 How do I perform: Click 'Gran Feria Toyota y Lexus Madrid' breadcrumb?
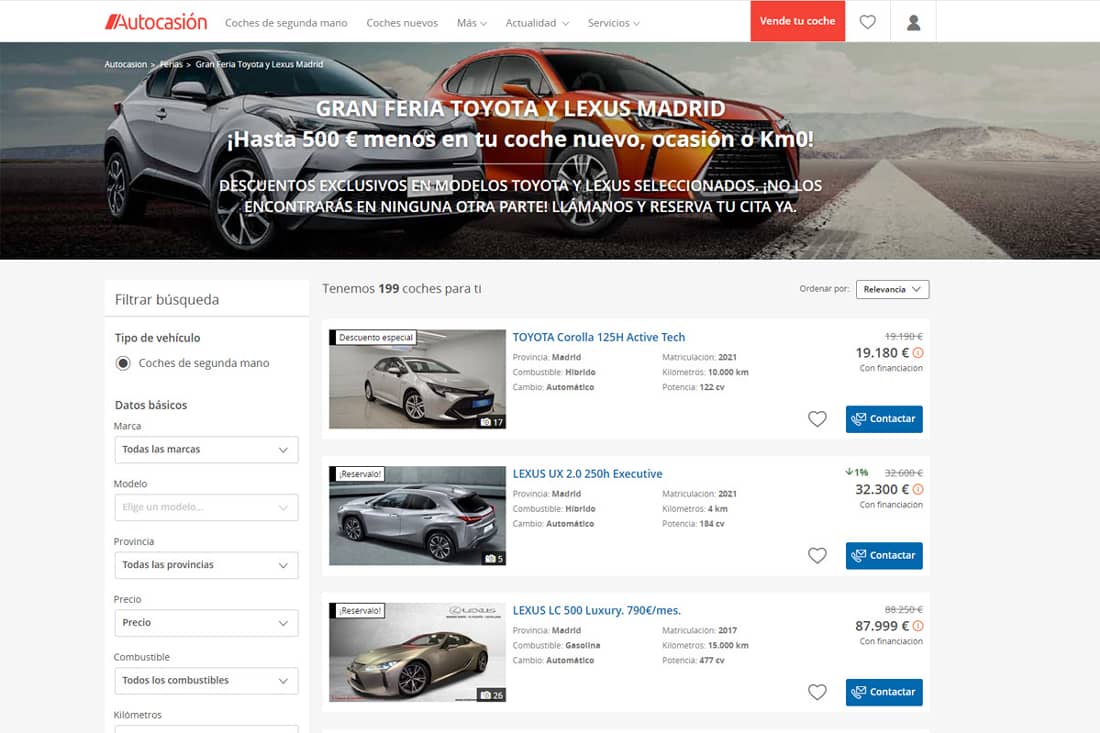[259, 65]
